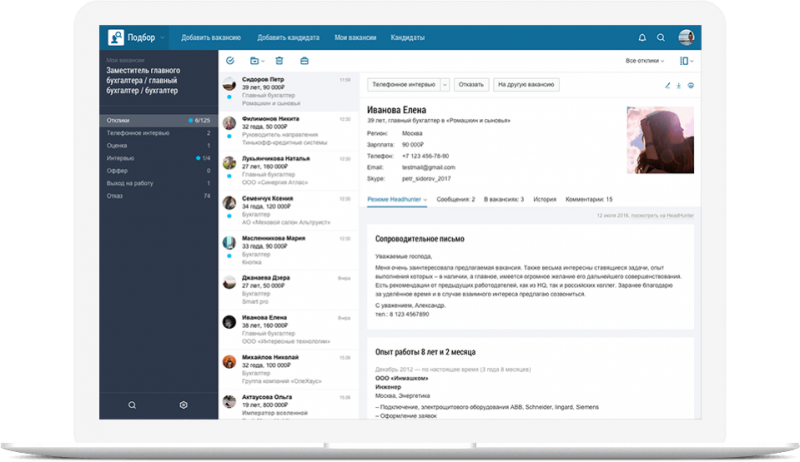Click the notifications bell icon
Image resolution: width=800 pixels, height=462 pixels.
tap(642, 38)
